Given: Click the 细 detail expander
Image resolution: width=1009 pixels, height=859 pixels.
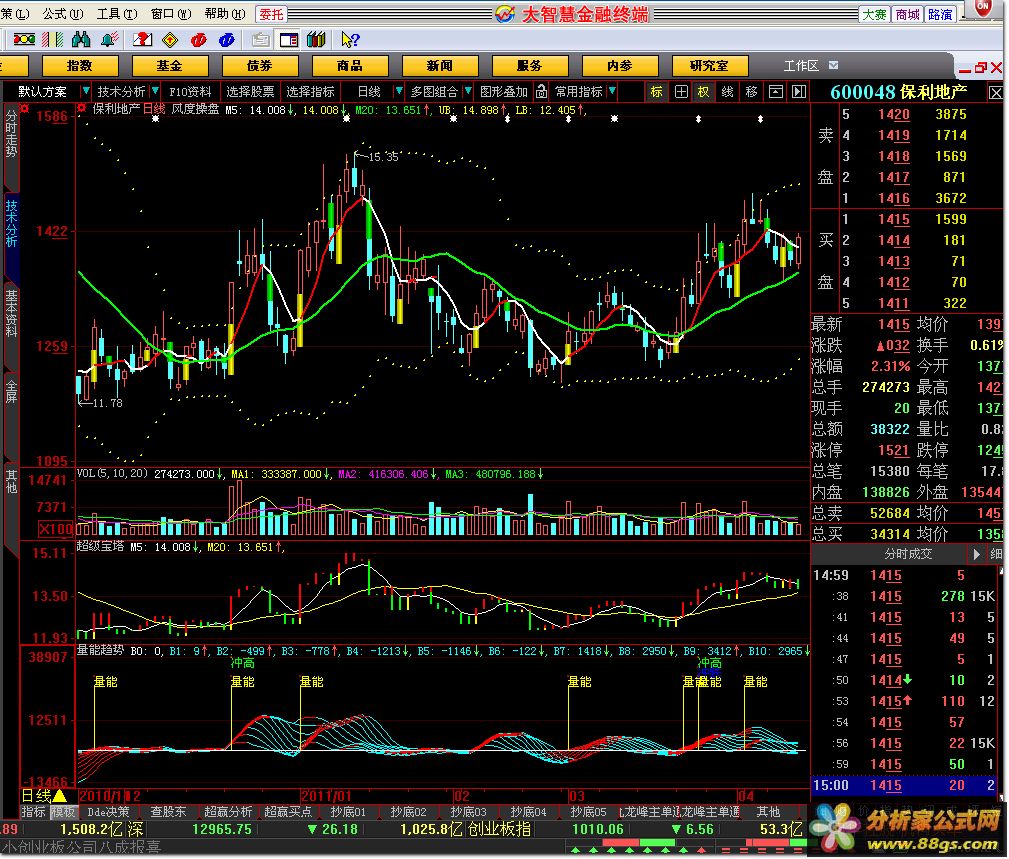Looking at the screenshot, I should (996, 554).
